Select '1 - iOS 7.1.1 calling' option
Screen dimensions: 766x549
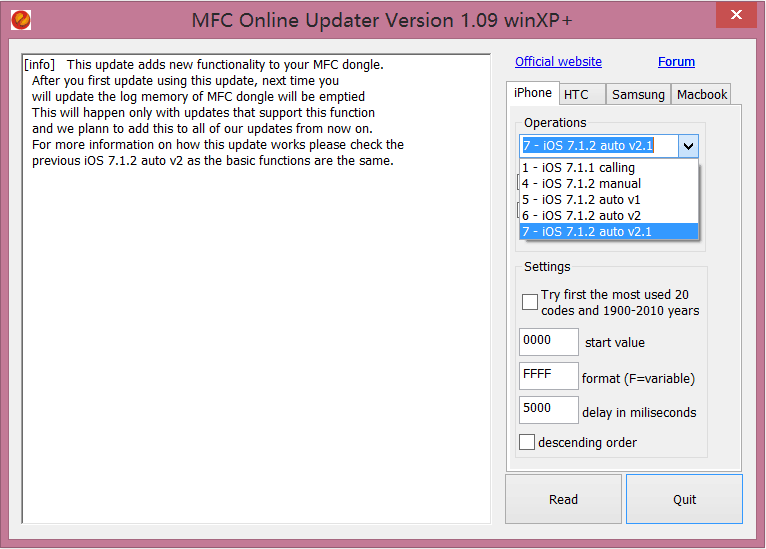(x=578, y=168)
